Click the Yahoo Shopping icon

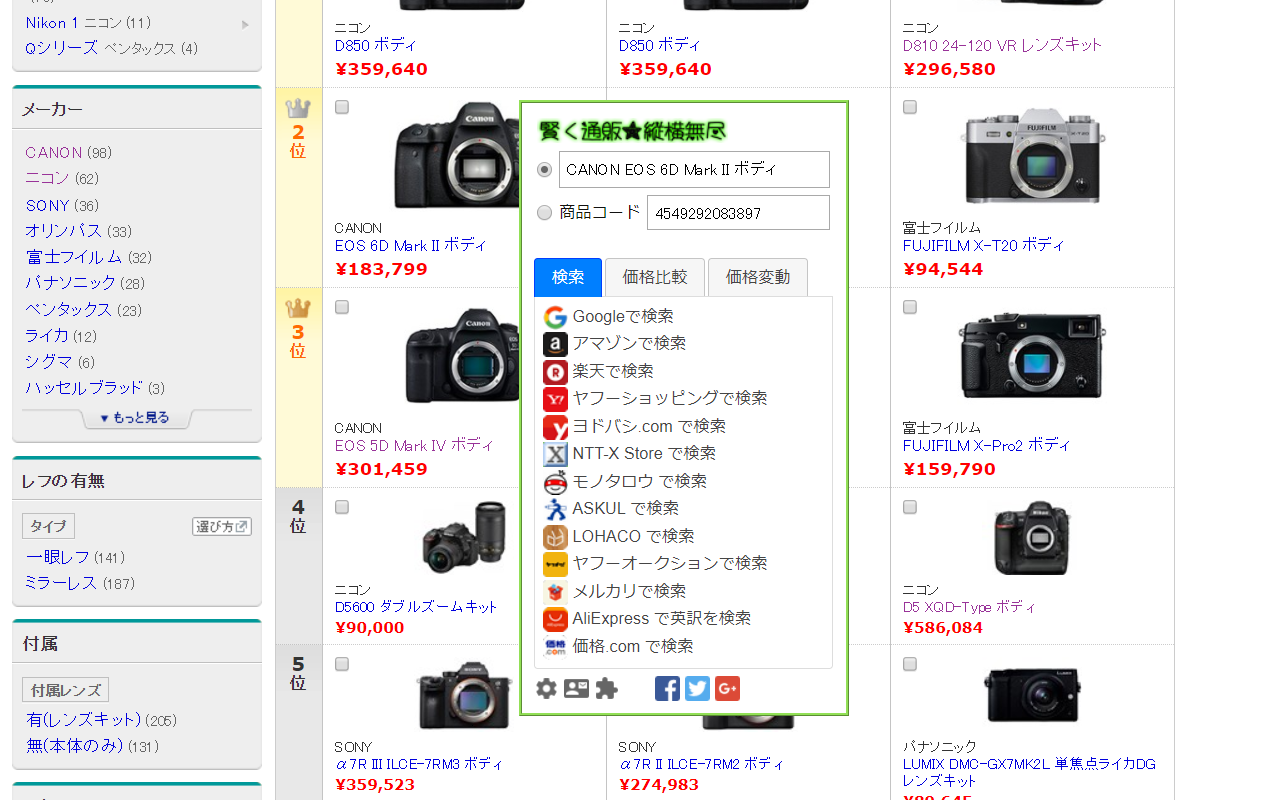(555, 399)
